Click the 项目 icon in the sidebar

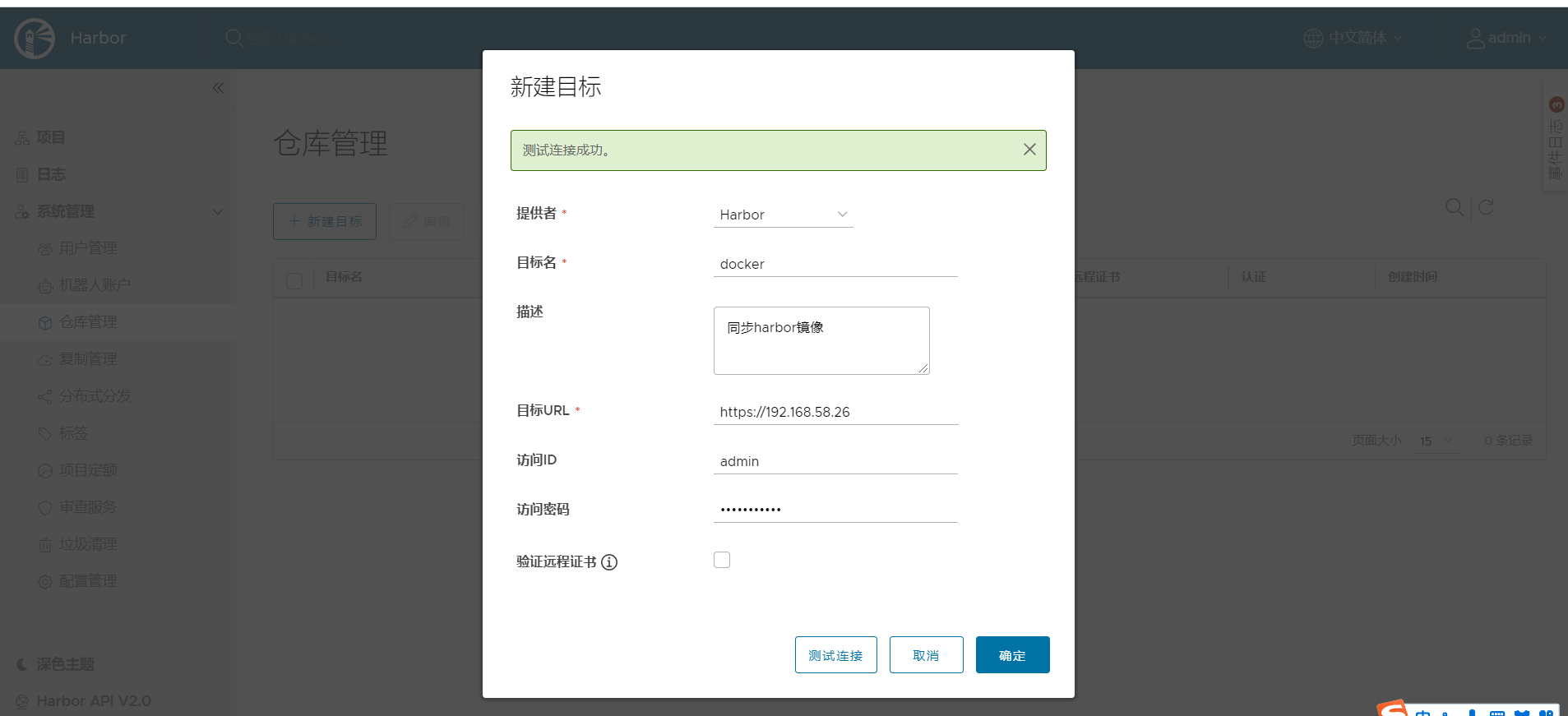22,138
